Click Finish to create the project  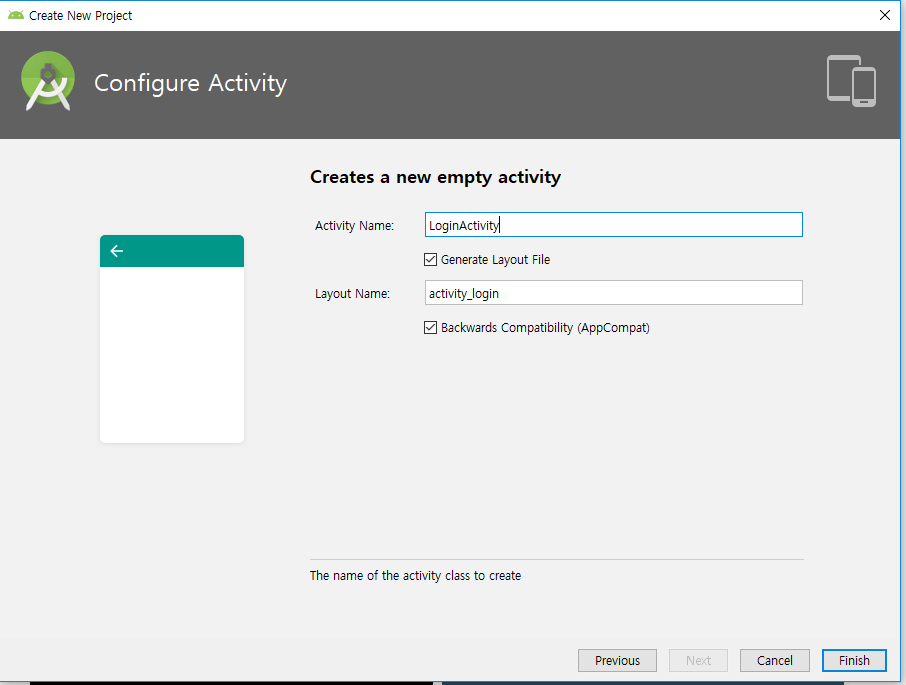pos(854,660)
